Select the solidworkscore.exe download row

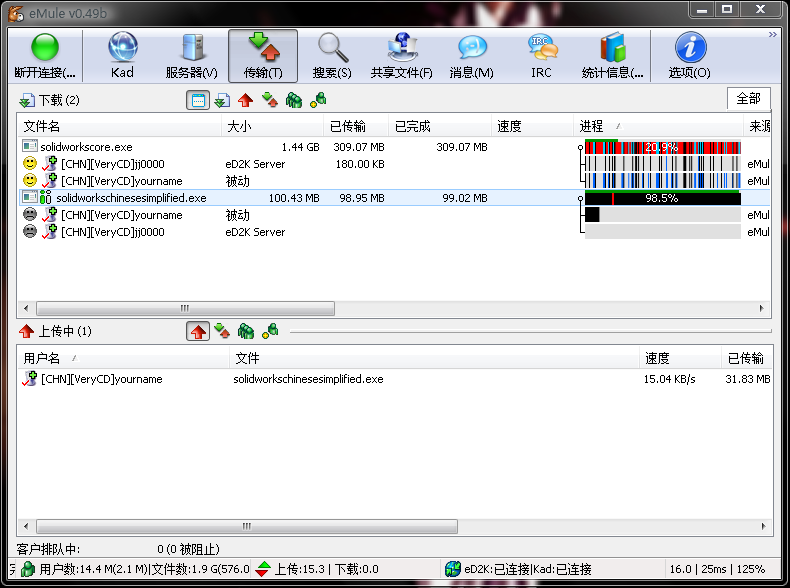(x=394, y=147)
